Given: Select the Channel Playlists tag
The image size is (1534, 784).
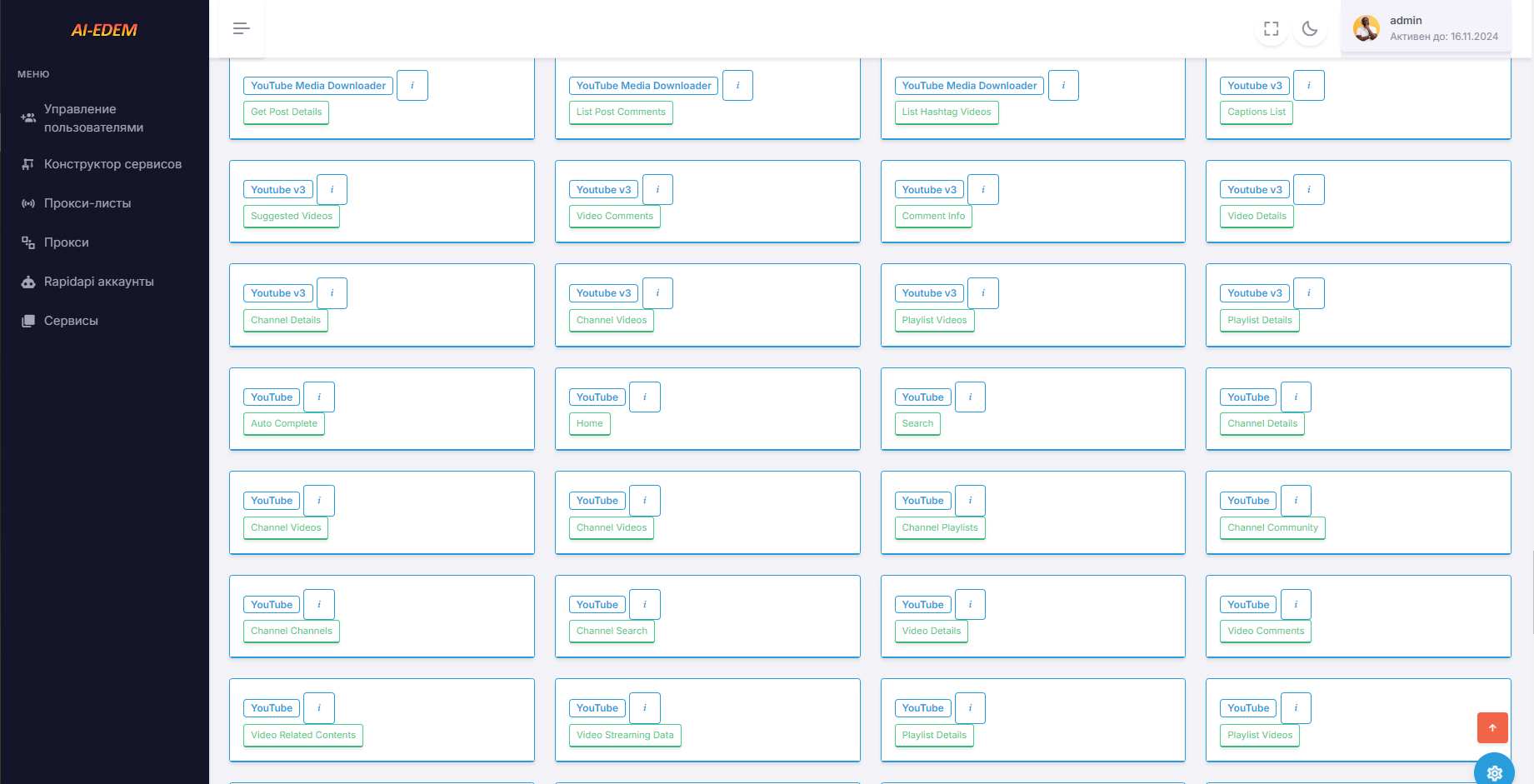Looking at the screenshot, I should (x=940, y=527).
